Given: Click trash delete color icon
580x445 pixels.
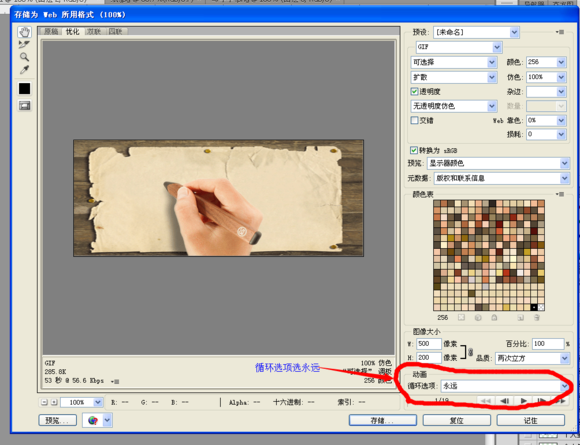Looking at the screenshot, I should 537,317.
